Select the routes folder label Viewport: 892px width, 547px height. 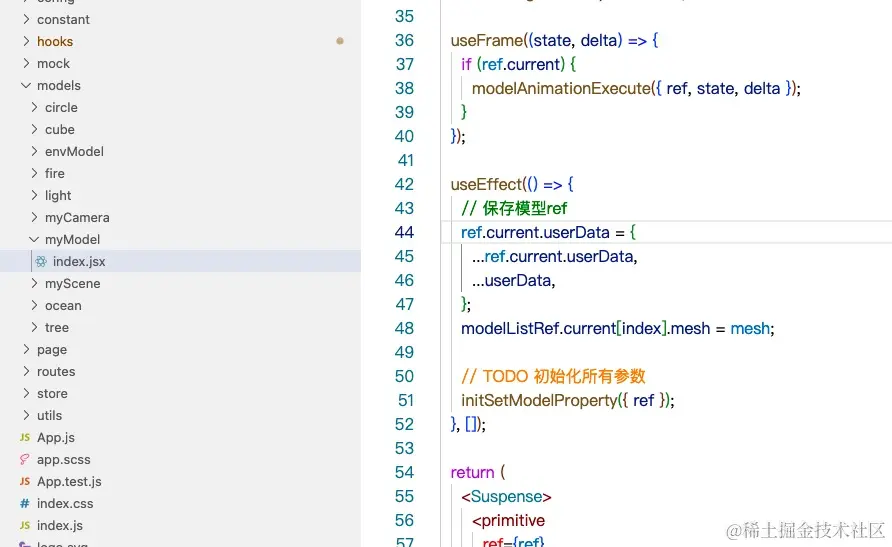tap(56, 371)
